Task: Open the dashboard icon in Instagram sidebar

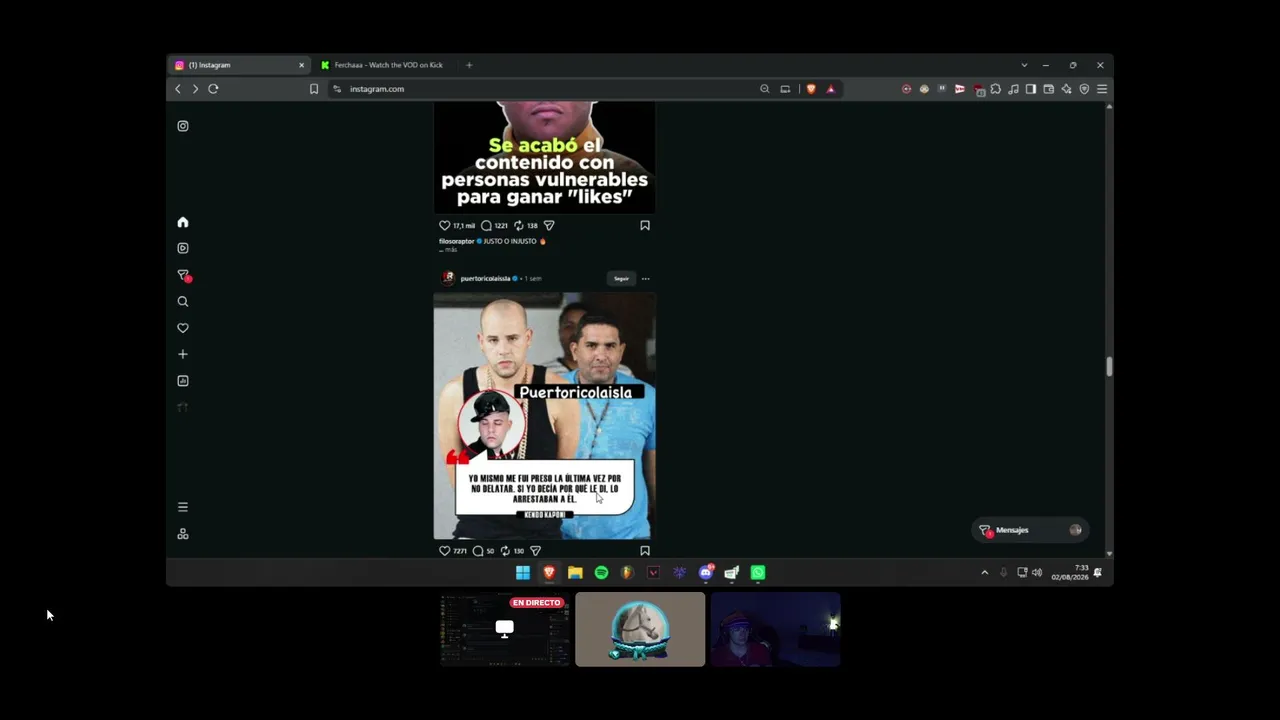Action: [183, 381]
